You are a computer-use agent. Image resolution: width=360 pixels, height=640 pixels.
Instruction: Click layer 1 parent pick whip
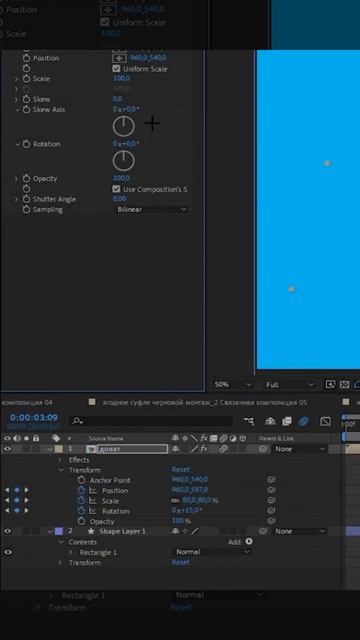264,449
